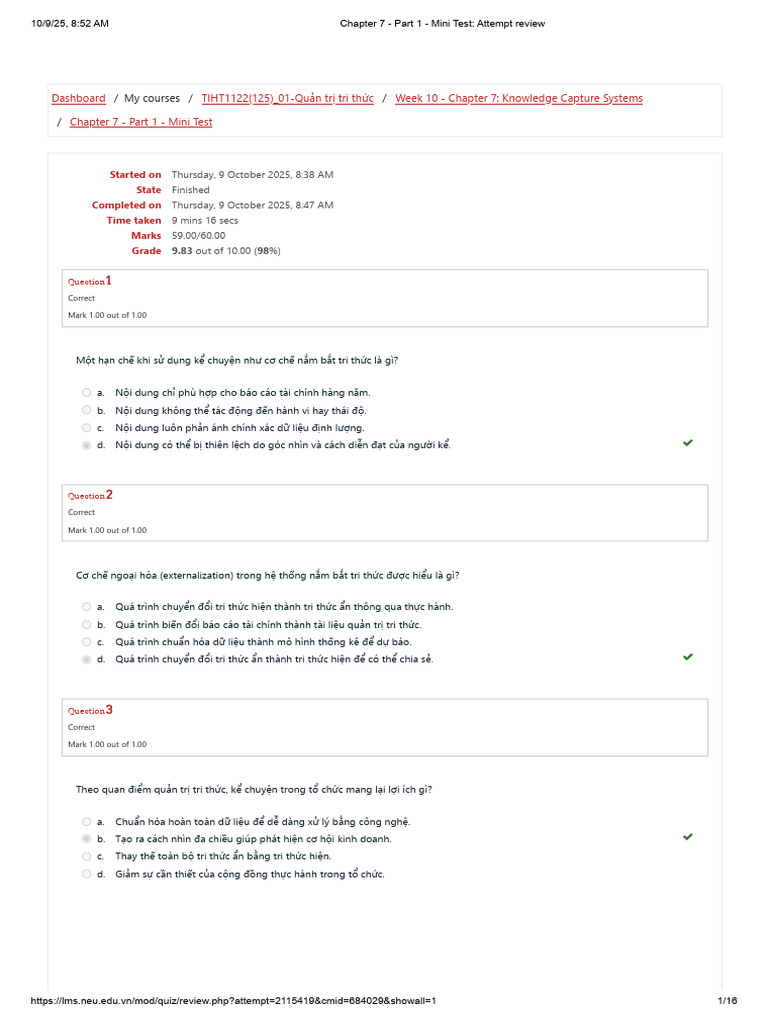The height and width of the screenshot is (1024, 768).
Task: Open Week 10 - Chapter 7 Knowledge Capture Systems link
Action: [519, 98]
